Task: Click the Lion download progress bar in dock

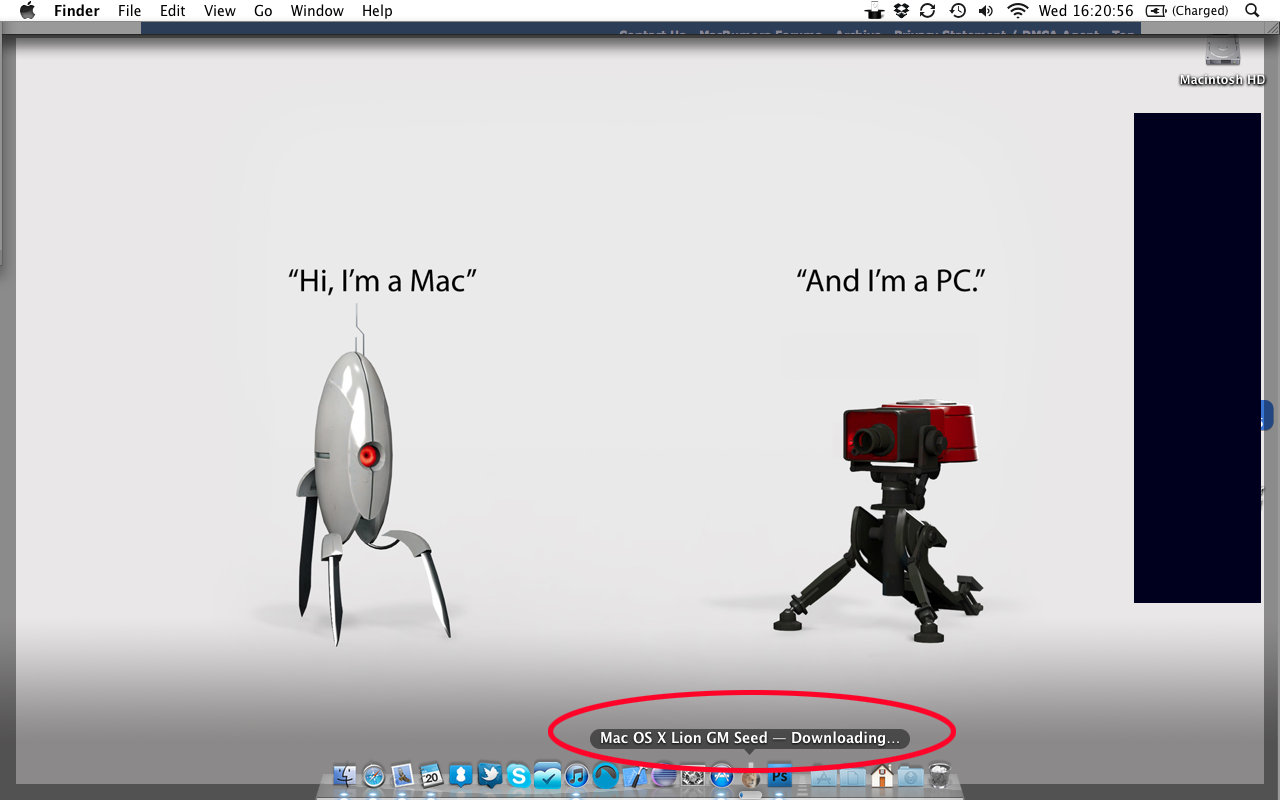Action: [750, 795]
